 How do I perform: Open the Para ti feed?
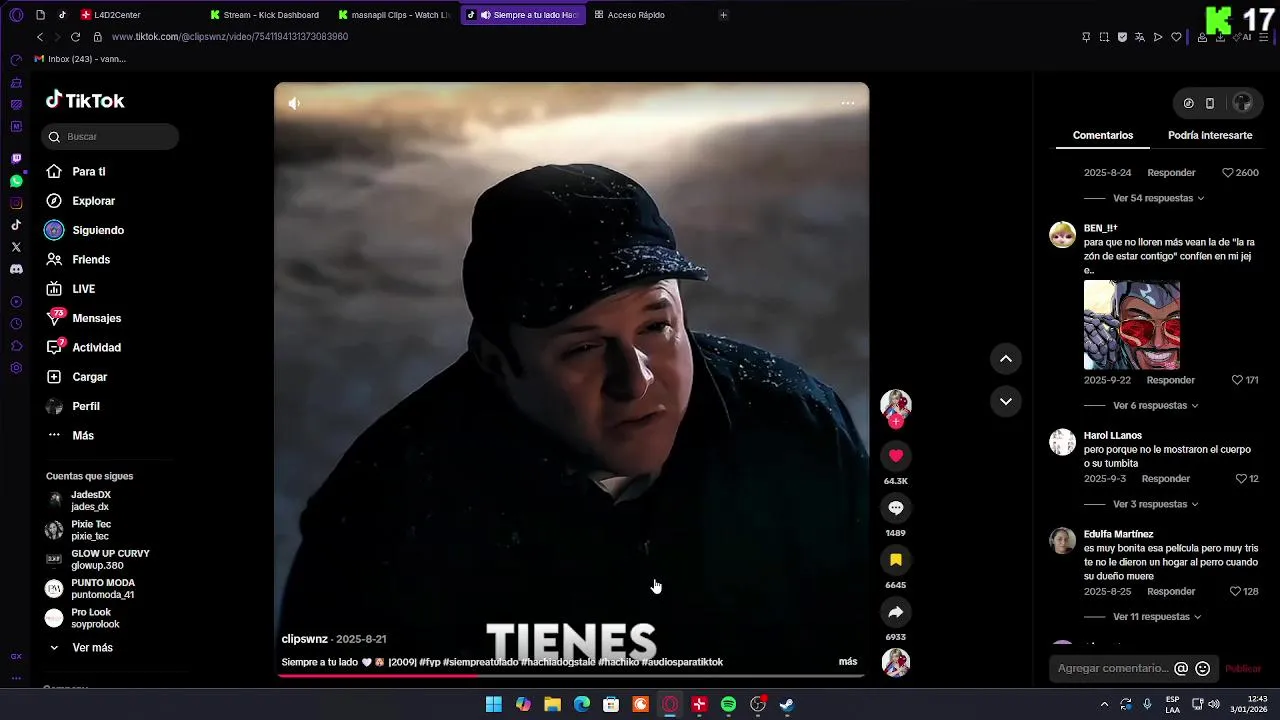tap(76, 172)
